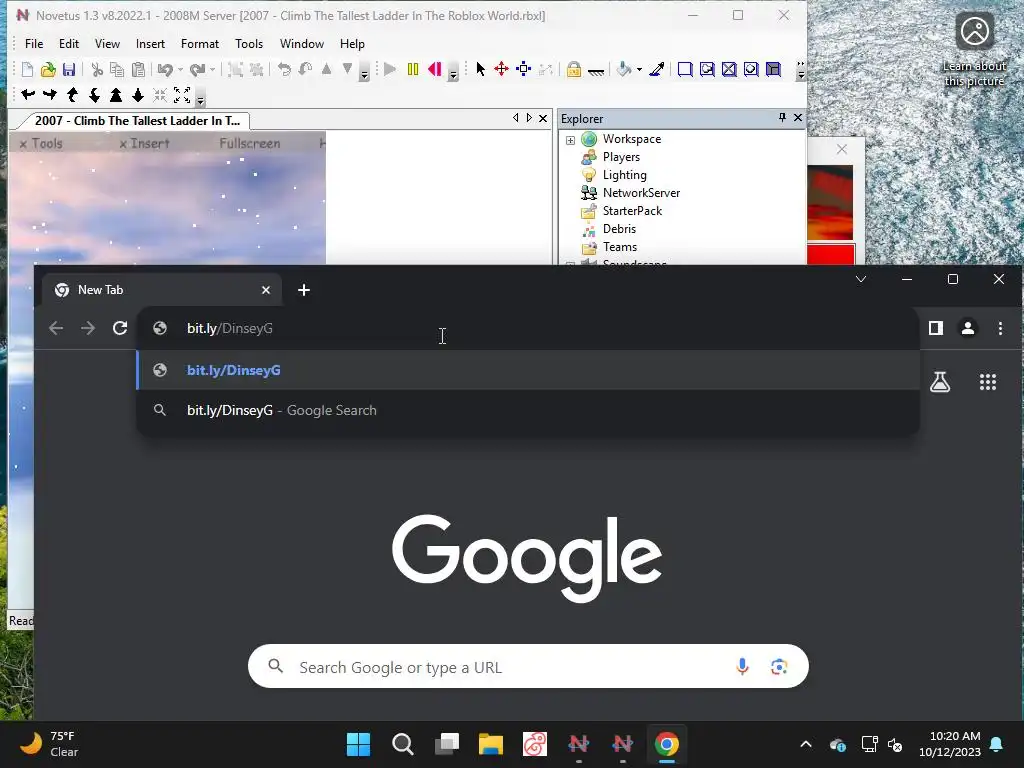
Task: Save the place with the floppy disk icon
Action: tap(69, 69)
